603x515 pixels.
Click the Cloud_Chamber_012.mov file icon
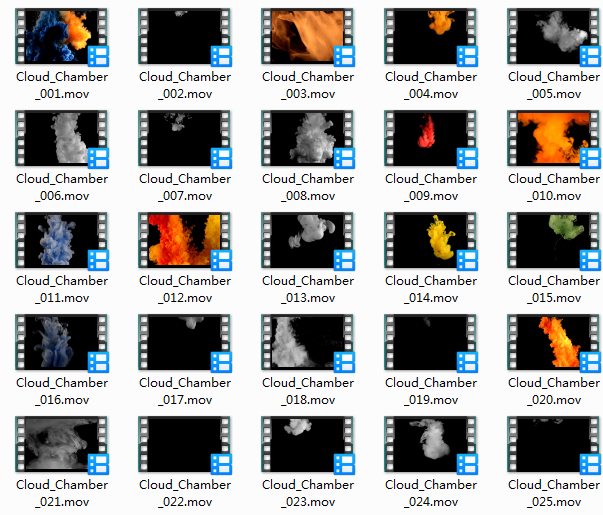(185, 240)
